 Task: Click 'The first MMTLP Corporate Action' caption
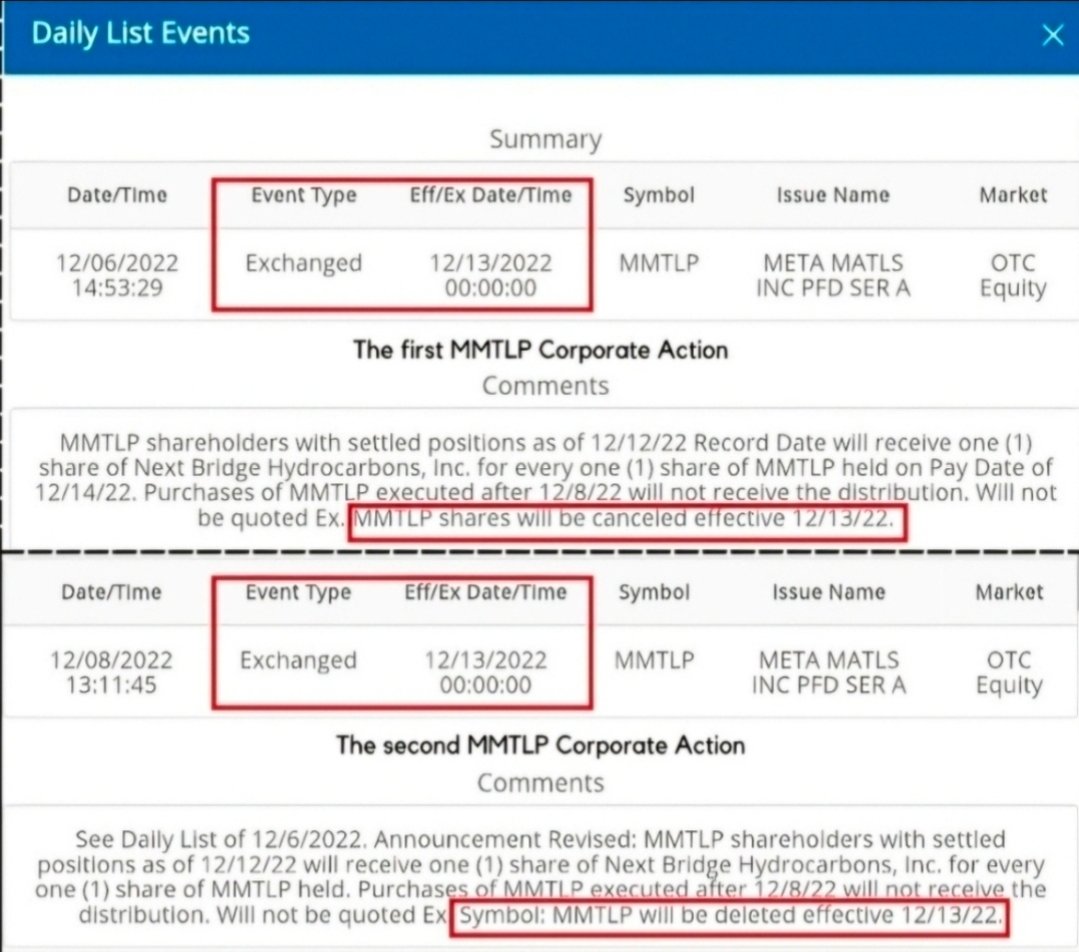(x=541, y=350)
